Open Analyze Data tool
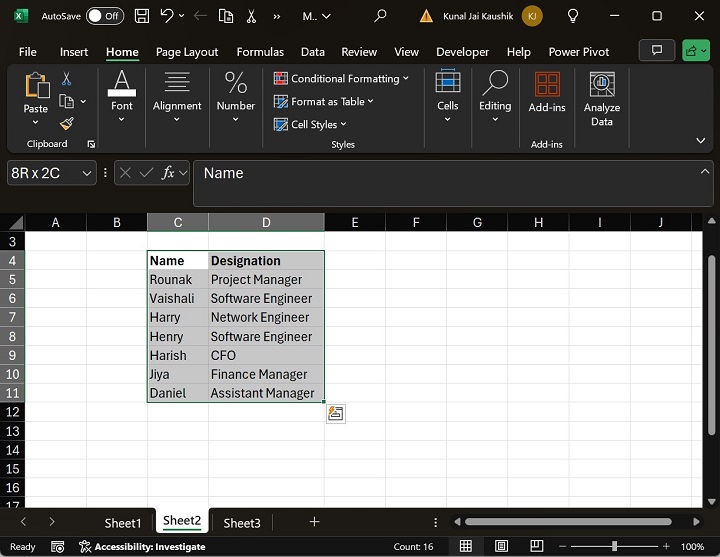 click(601, 100)
